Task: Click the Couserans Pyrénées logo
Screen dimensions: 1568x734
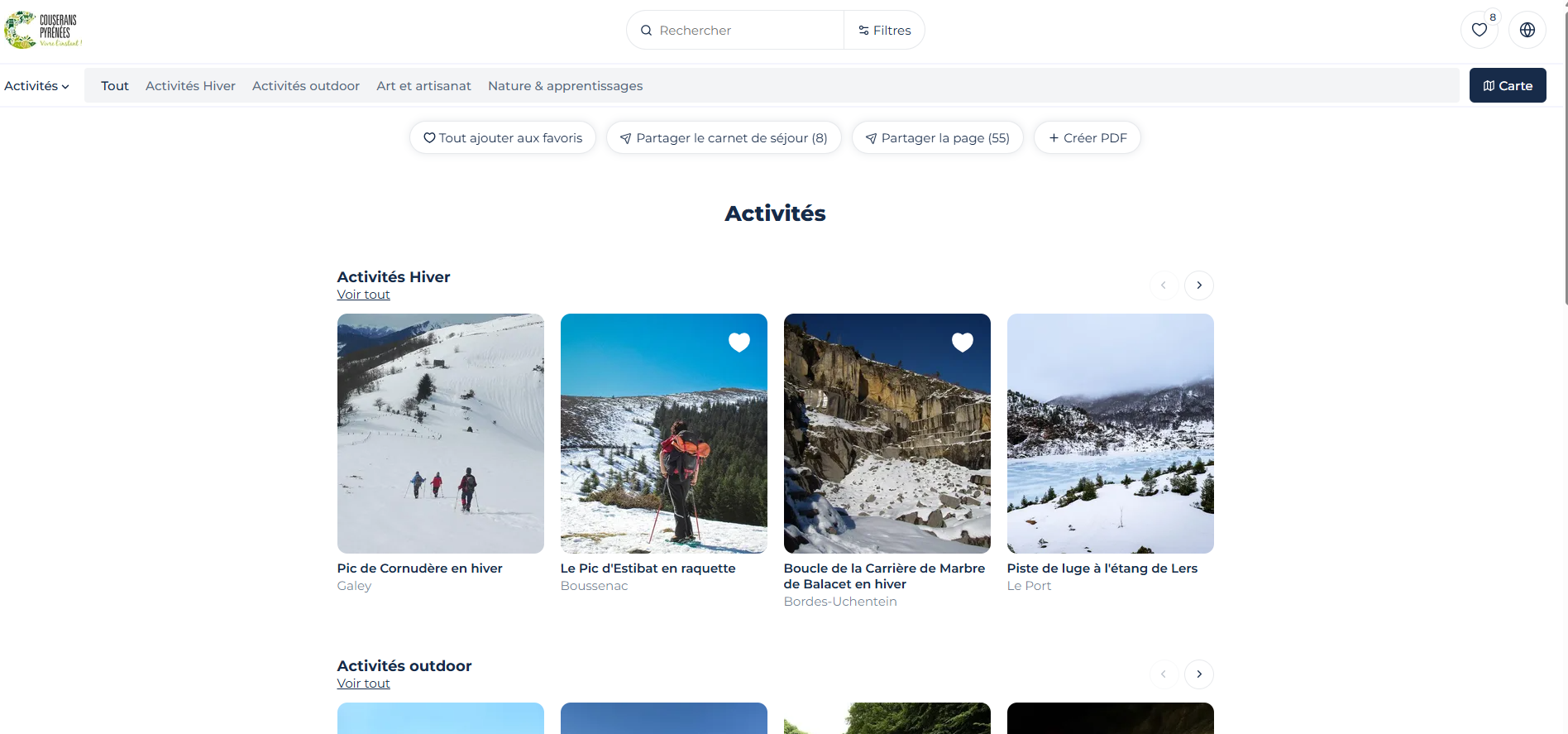Action: click(x=44, y=31)
